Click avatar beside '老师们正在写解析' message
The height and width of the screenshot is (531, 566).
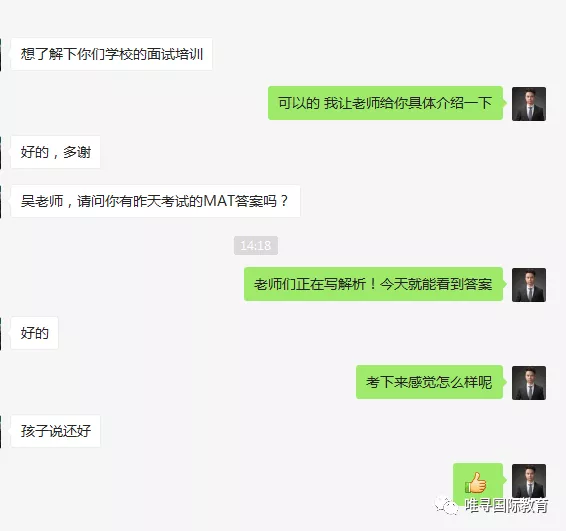click(529, 285)
